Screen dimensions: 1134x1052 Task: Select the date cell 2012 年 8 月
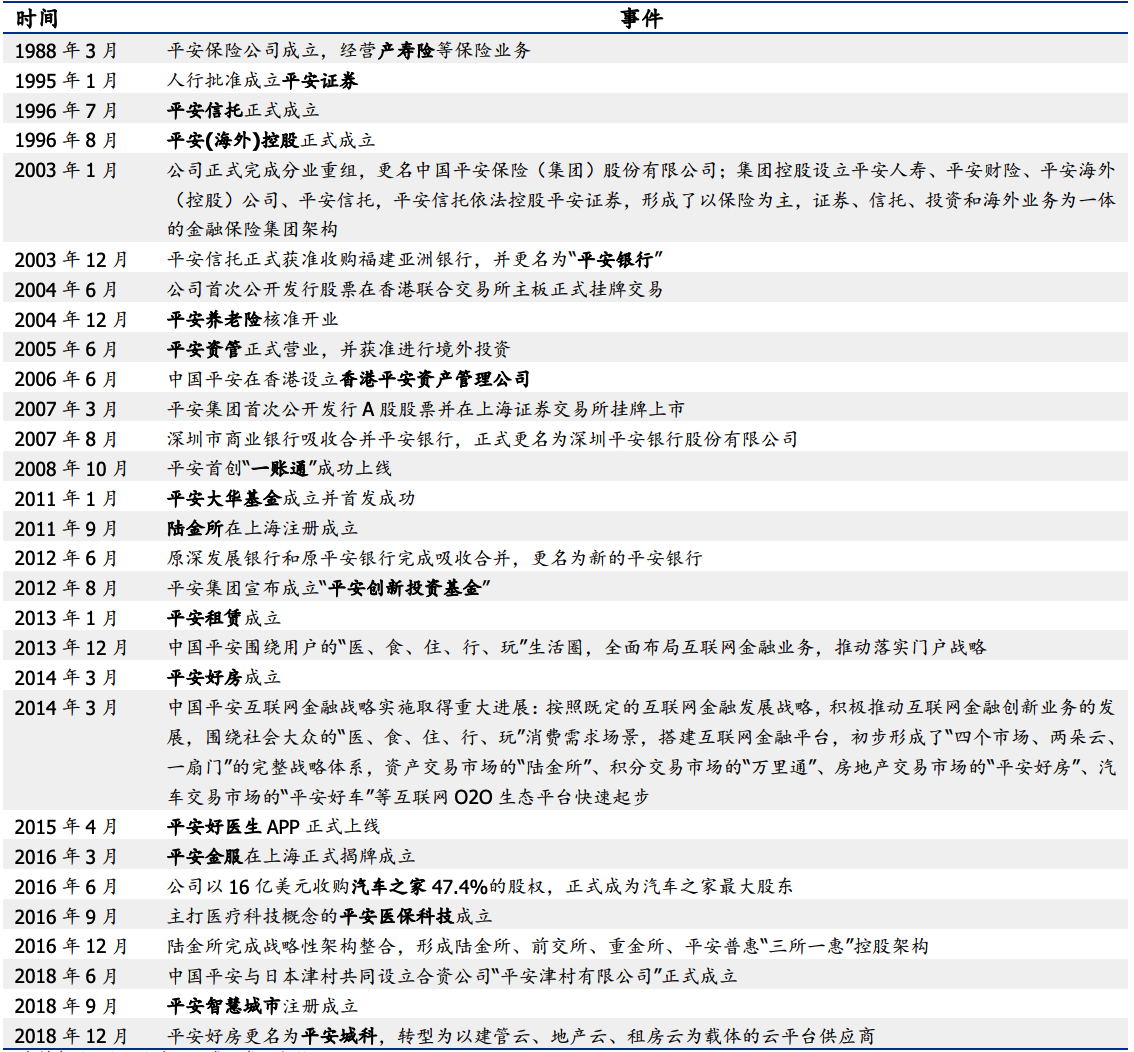pos(66,589)
